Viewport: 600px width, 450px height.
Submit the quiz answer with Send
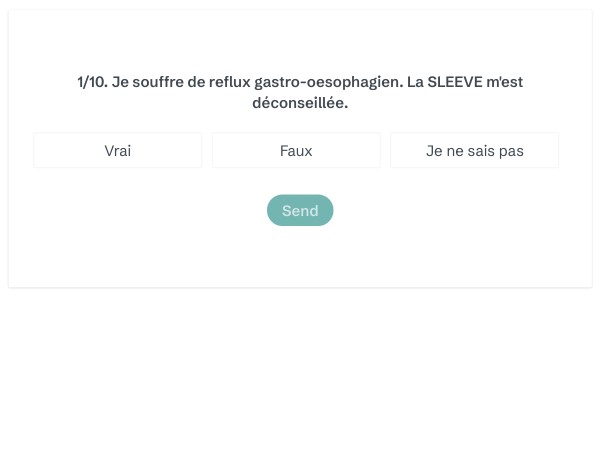pyautogui.click(x=300, y=210)
